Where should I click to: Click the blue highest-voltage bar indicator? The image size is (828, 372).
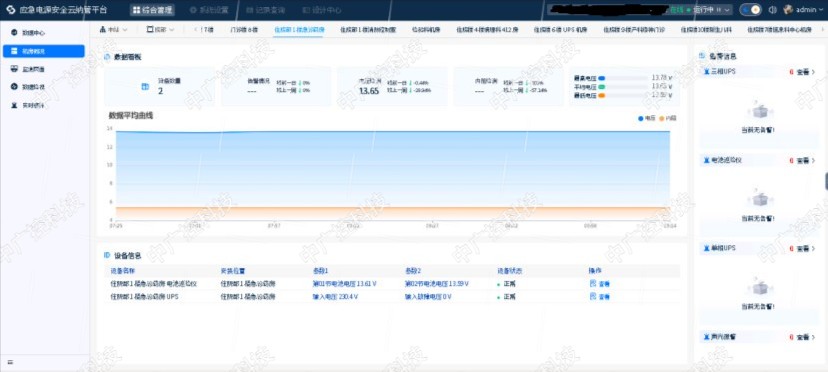(601, 78)
